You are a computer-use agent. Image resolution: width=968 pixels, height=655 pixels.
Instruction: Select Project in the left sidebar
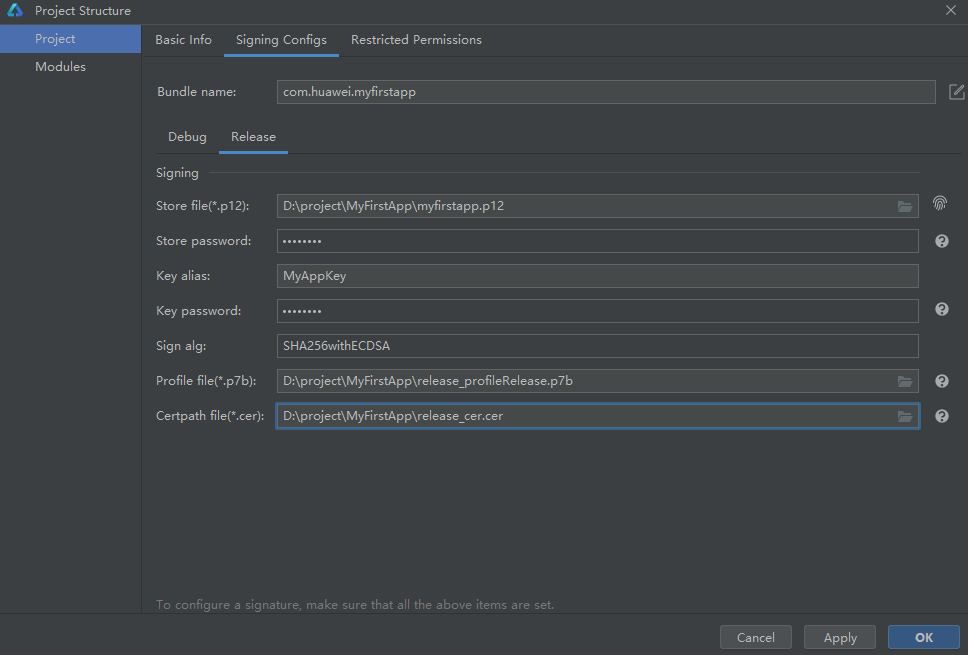coord(55,39)
